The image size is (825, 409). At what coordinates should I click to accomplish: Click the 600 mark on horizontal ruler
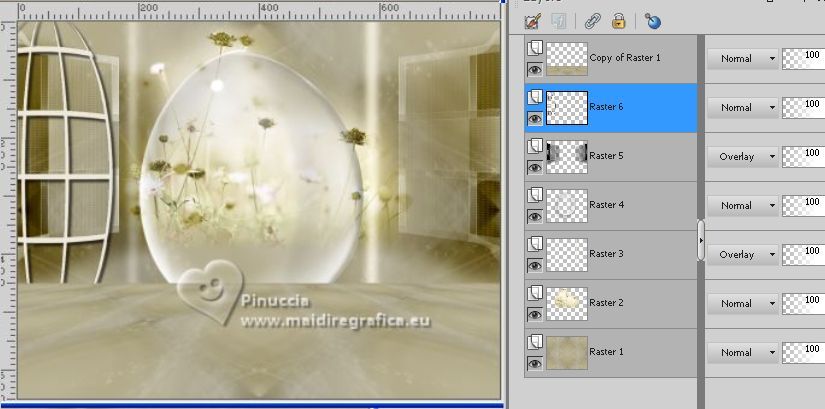click(x=390, y=8)
